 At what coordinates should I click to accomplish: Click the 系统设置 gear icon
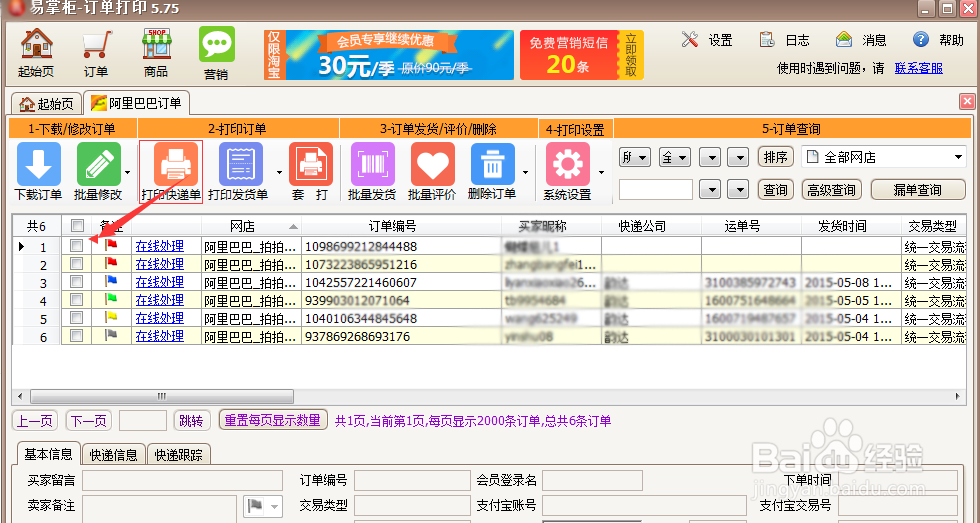(x=568, y=164)
